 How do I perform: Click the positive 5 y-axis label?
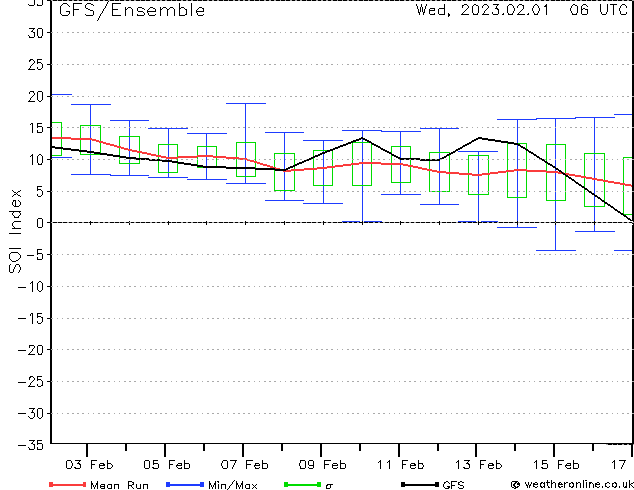[40, 191]
